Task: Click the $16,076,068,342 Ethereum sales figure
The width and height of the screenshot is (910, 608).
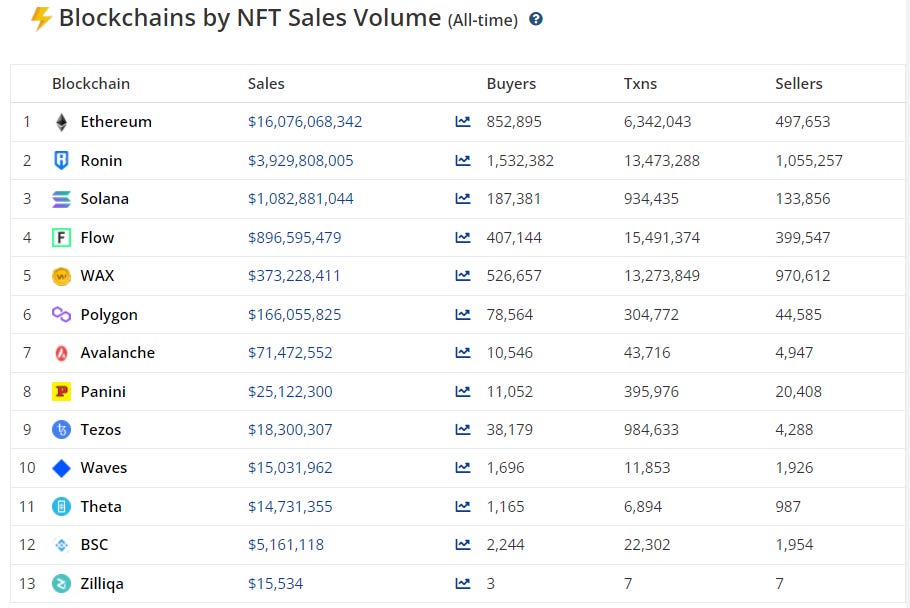Action: (x=305, y=122)
